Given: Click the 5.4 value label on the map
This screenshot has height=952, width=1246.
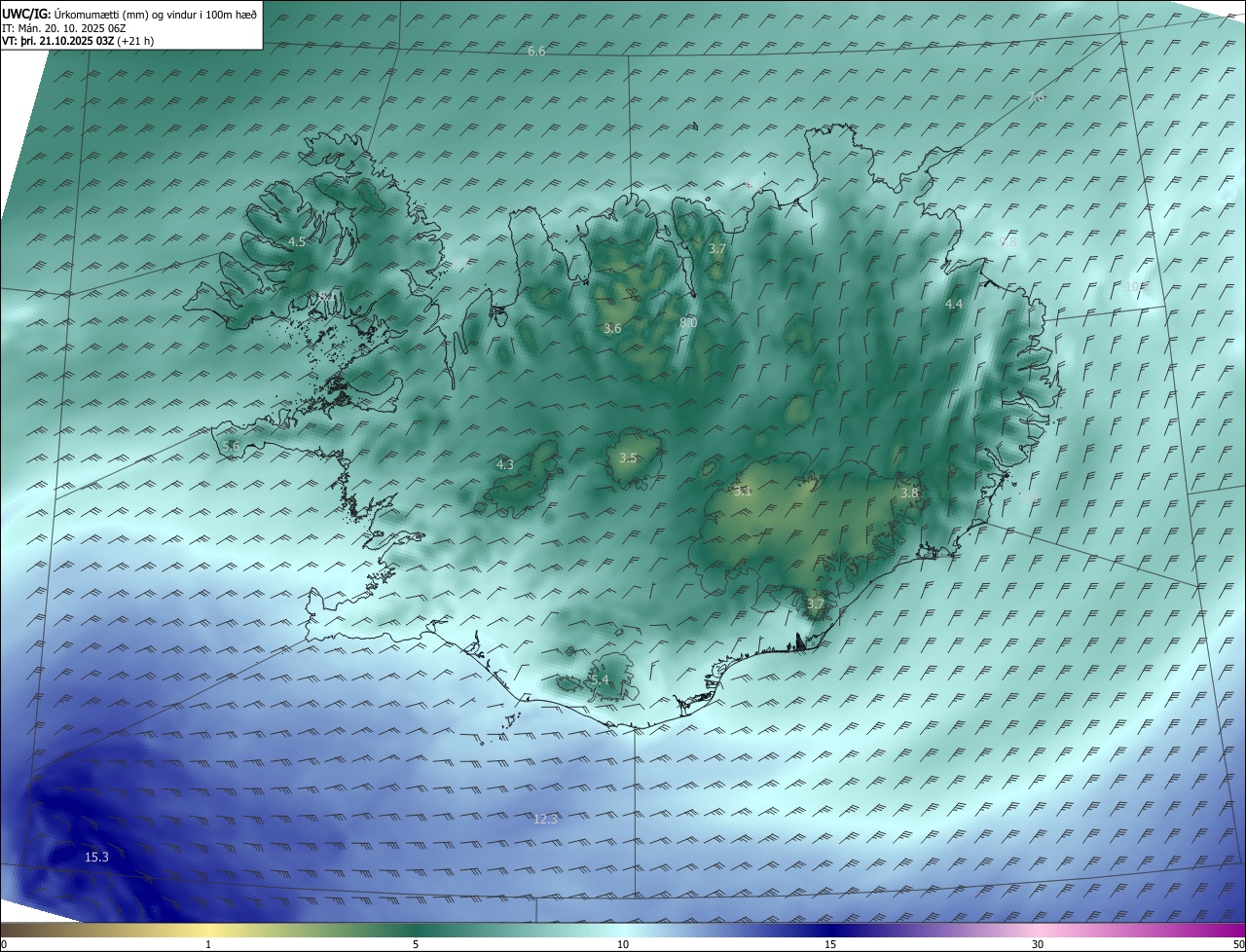Looking at the screenshot, I should click(x=600, y=679).
